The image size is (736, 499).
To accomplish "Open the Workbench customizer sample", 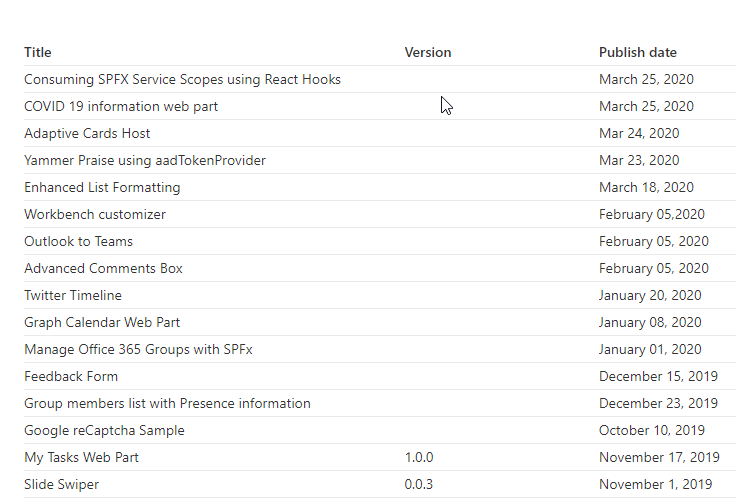I will click(x=95, y=215).
